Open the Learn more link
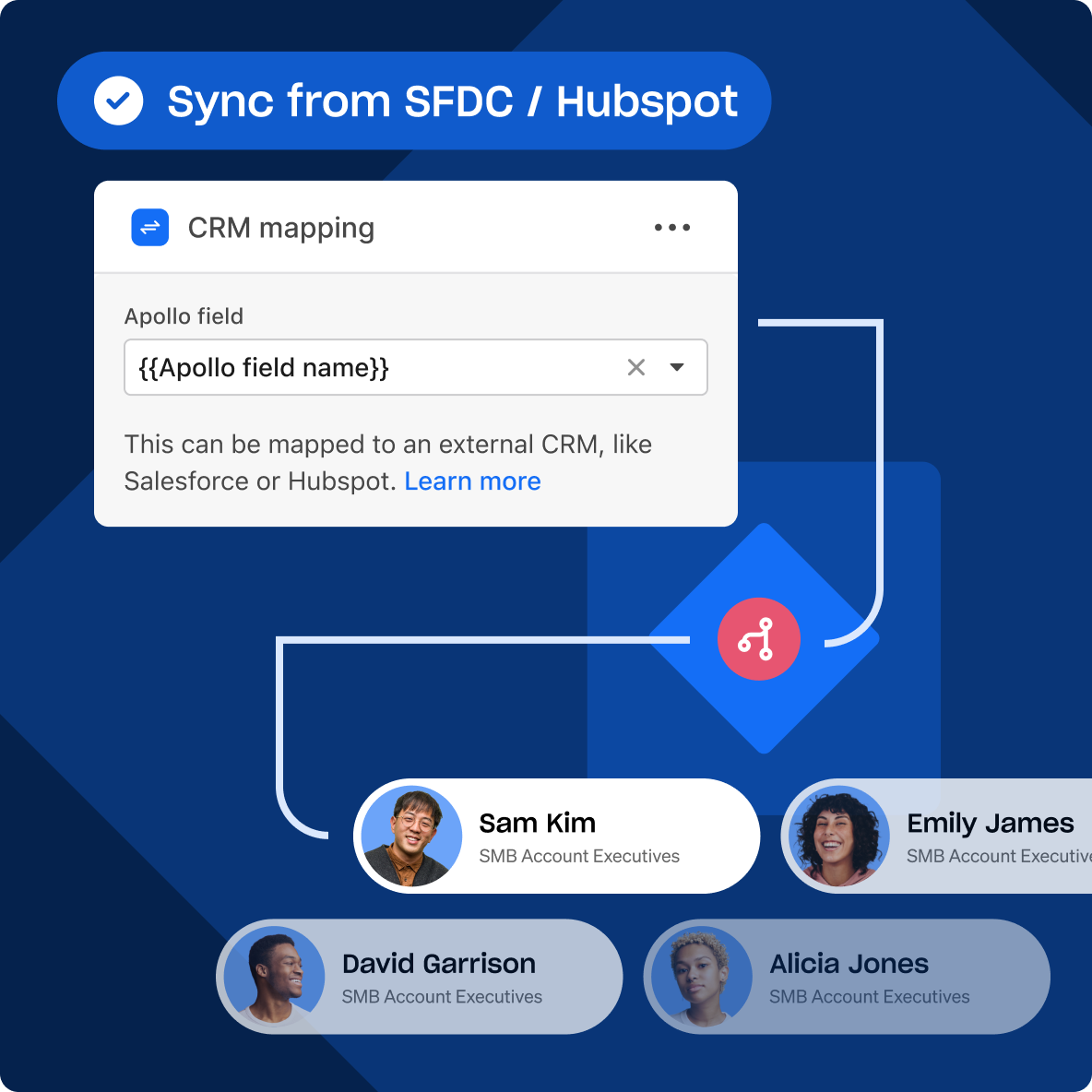The height and width of the screenshot is (1092, 1092). (x=472, y=481)
